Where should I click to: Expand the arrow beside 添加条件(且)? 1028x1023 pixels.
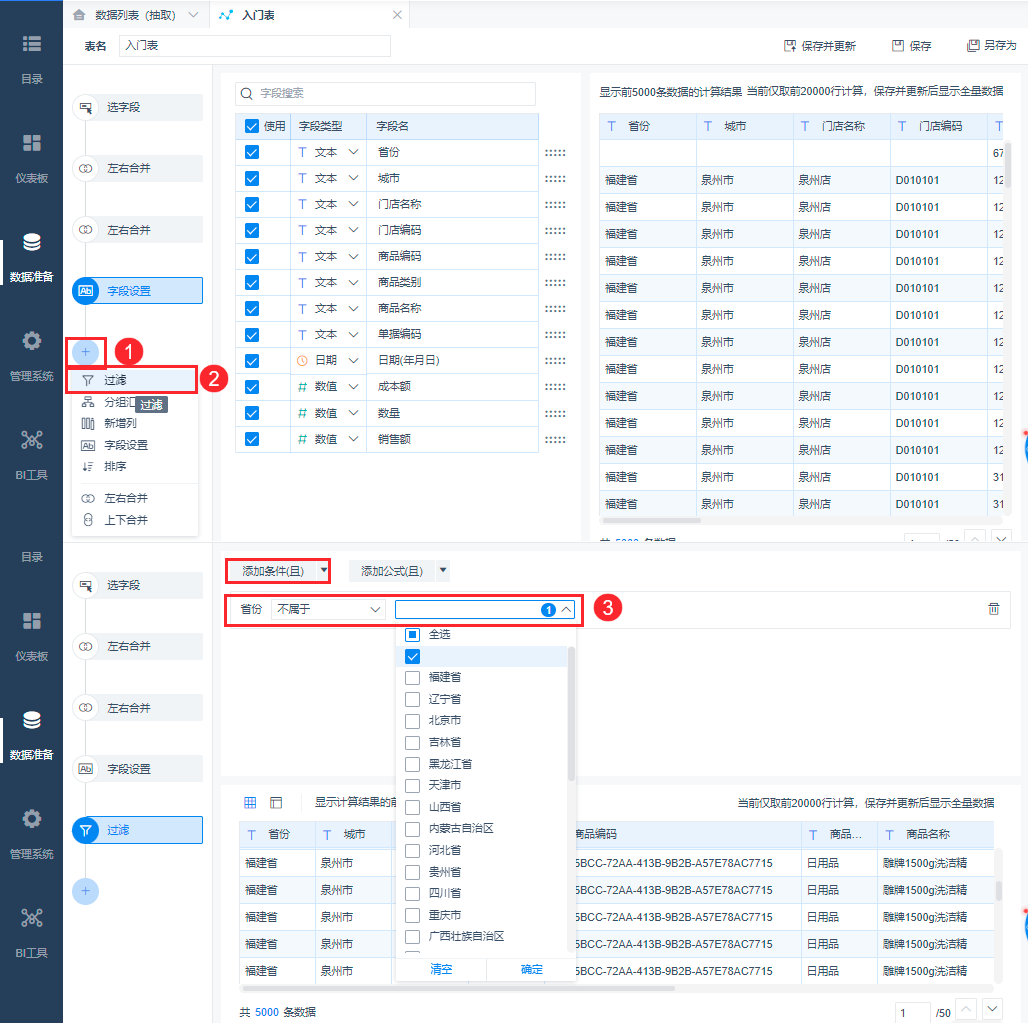324,571
